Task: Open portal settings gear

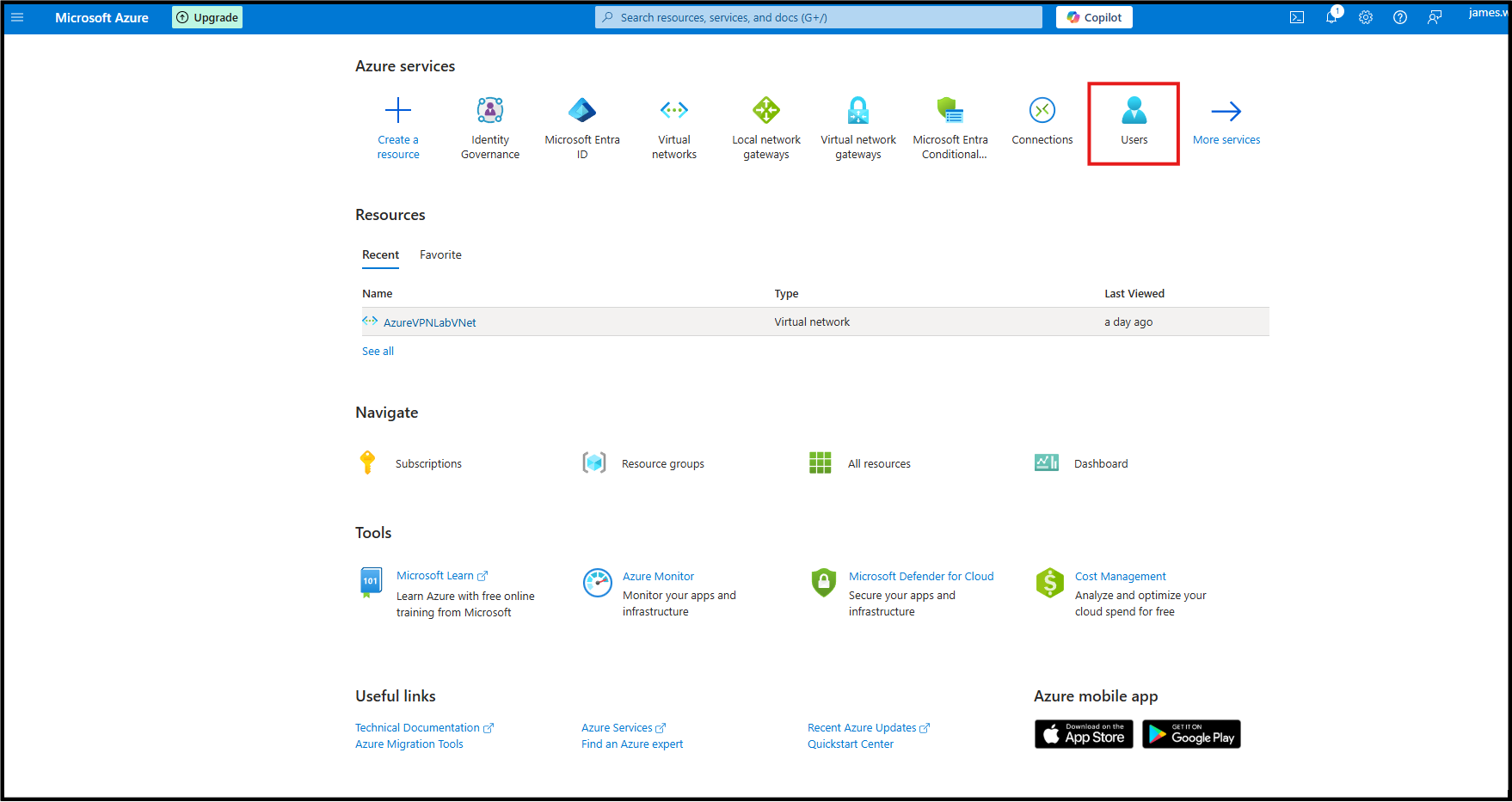Action: [x=1366, y=17]
